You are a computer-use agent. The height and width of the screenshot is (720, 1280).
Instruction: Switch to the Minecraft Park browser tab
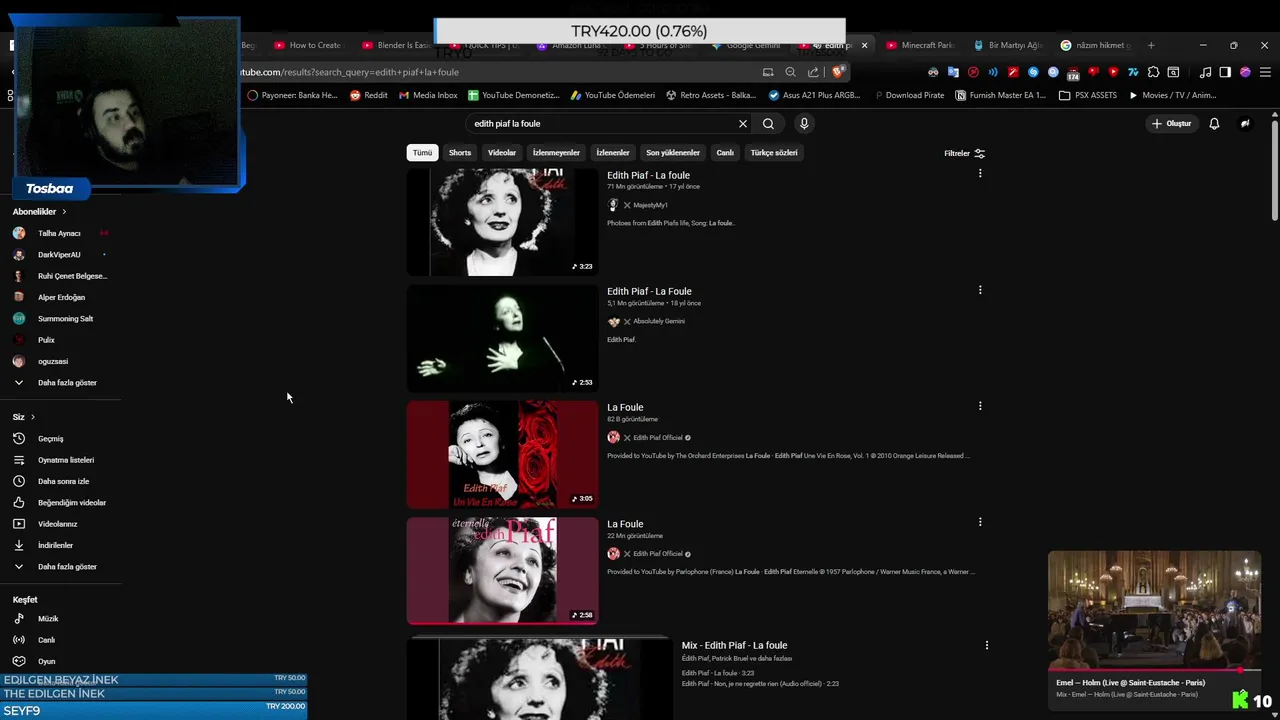click(x=920, y=45)
